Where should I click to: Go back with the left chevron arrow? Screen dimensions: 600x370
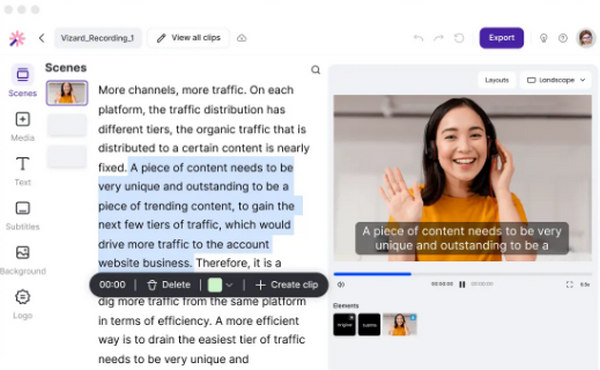(x=42, y=38)
